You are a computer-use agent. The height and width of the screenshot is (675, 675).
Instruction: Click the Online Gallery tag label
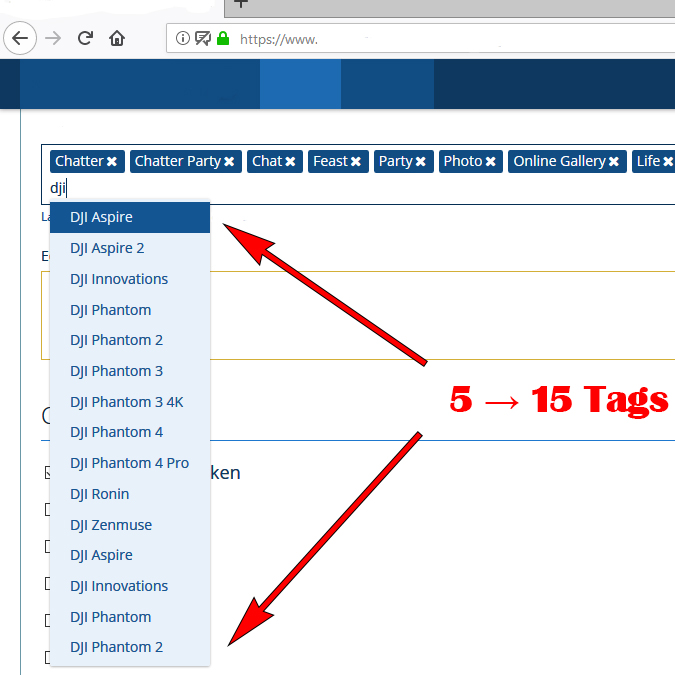(559, 161)
